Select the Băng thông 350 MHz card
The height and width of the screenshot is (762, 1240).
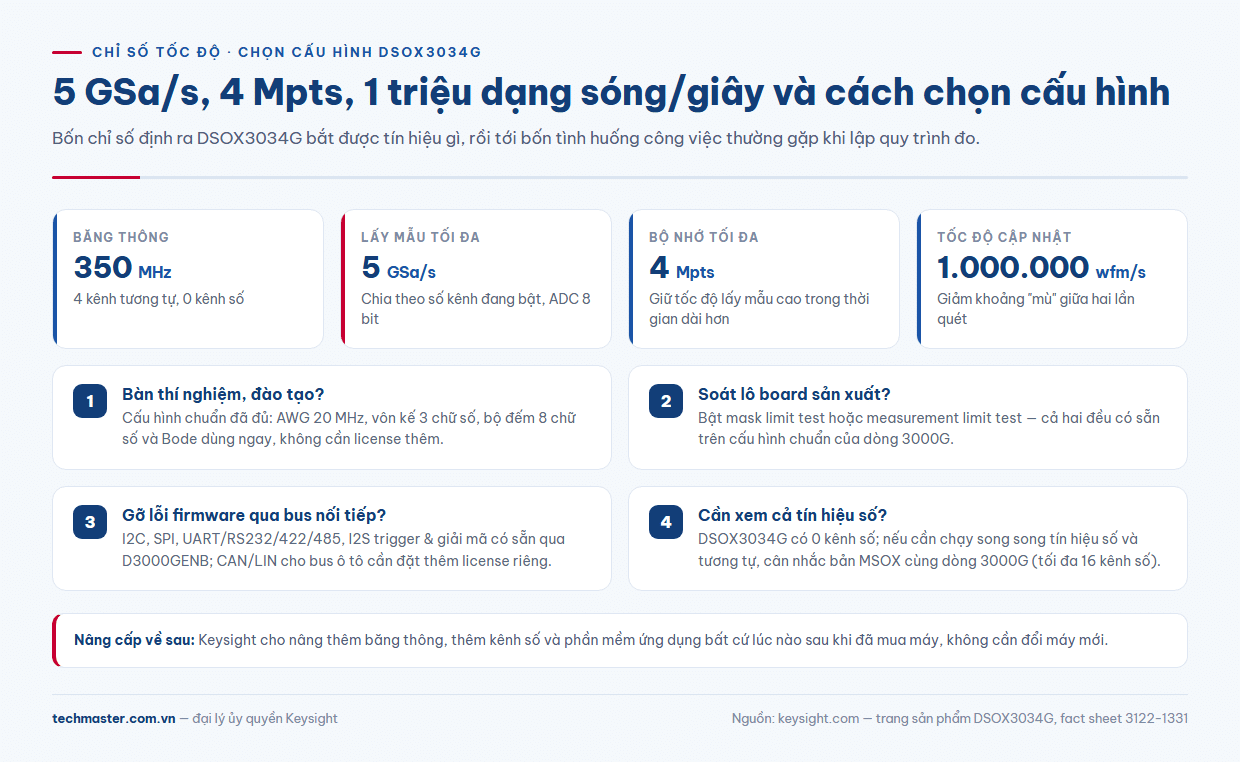coord(188,279)
